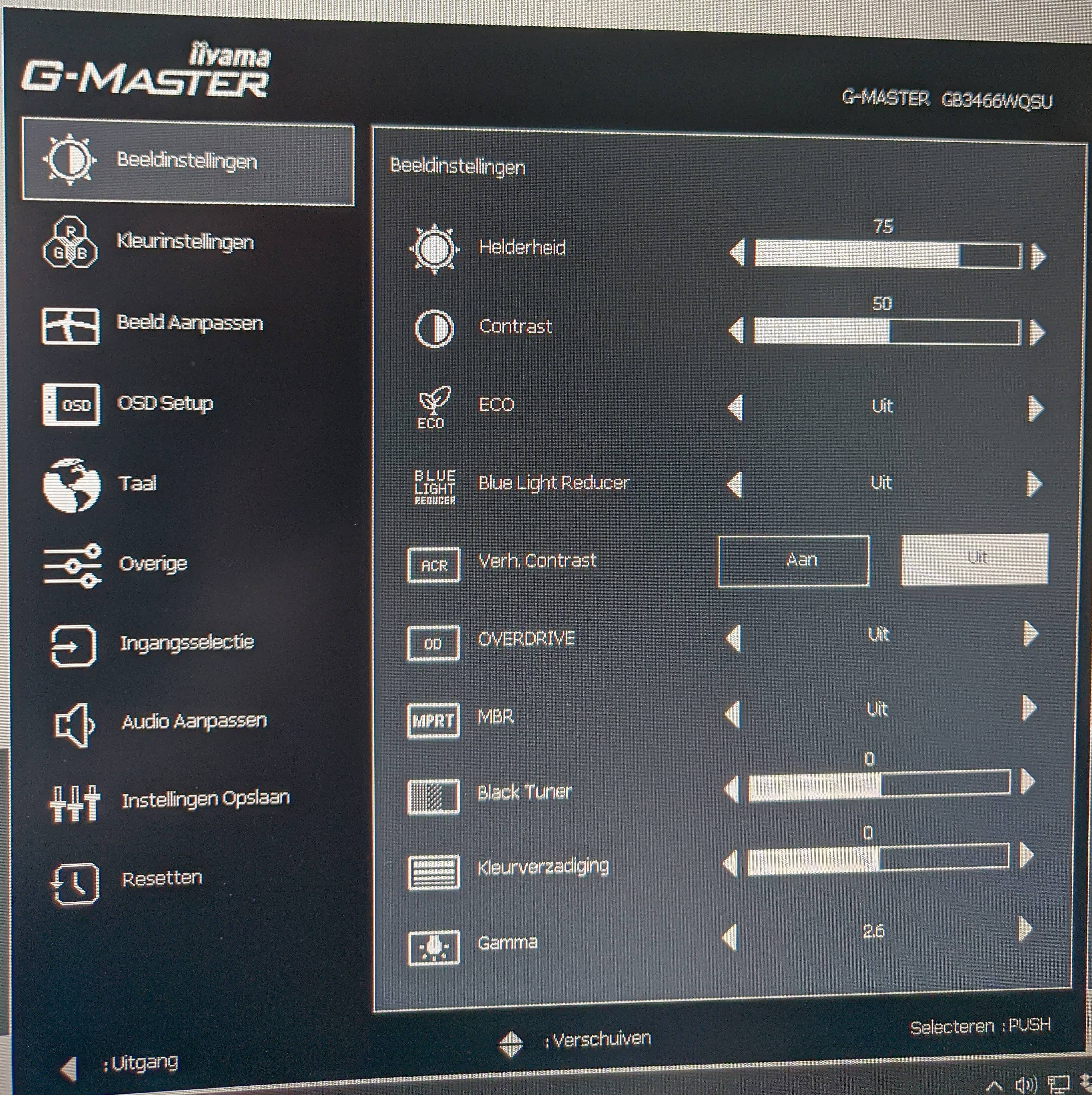Increase Gamma with the right arrow

(1025, 929)
